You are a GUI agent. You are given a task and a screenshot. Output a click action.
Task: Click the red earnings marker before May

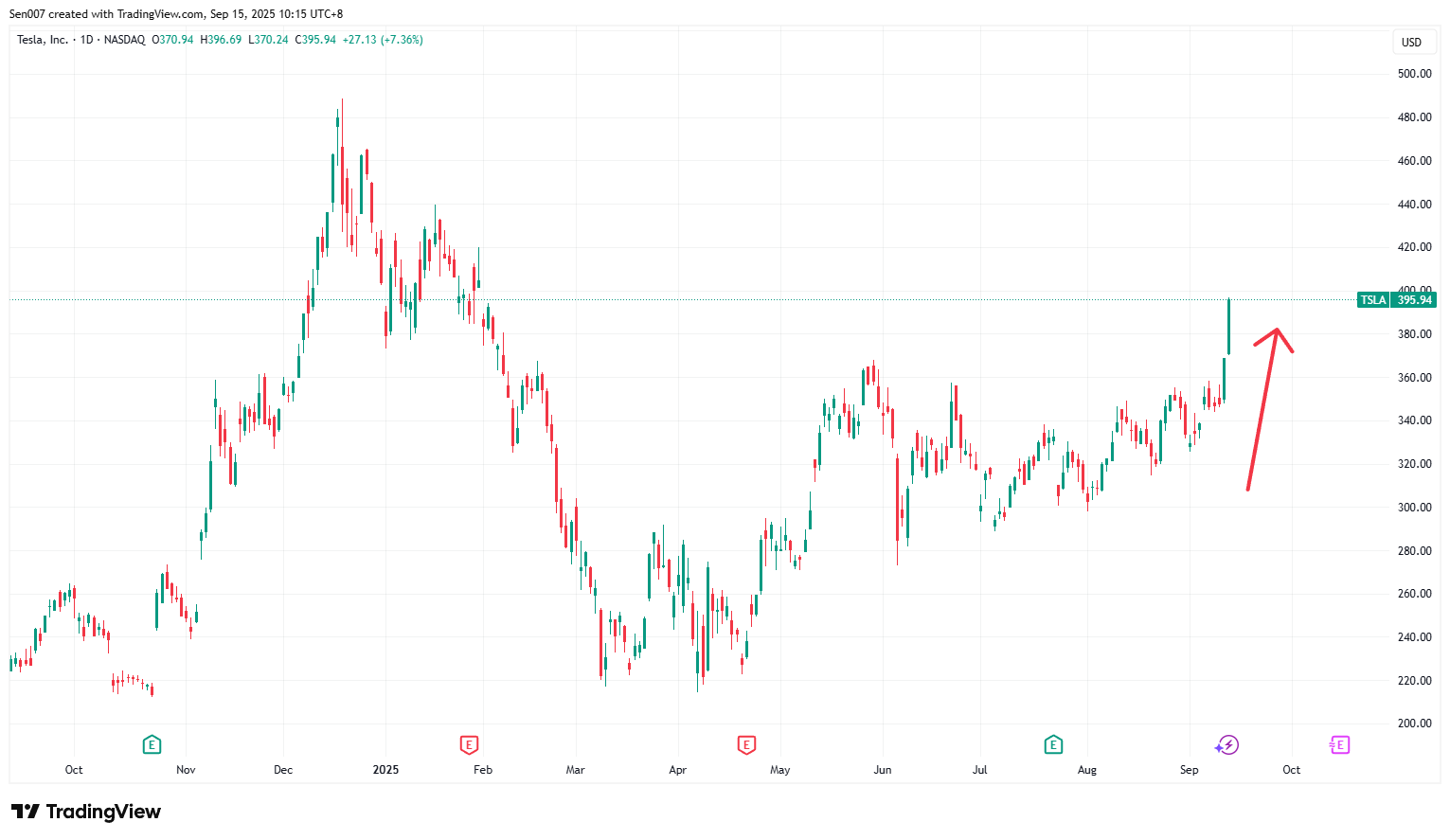746,745
